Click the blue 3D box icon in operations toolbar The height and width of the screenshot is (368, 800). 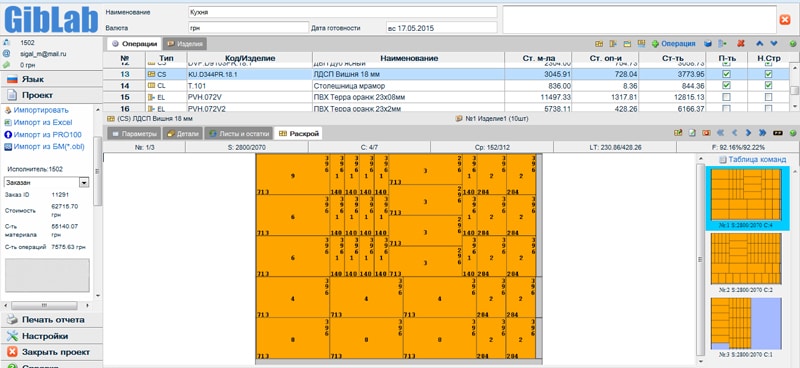tap(708, 44)
